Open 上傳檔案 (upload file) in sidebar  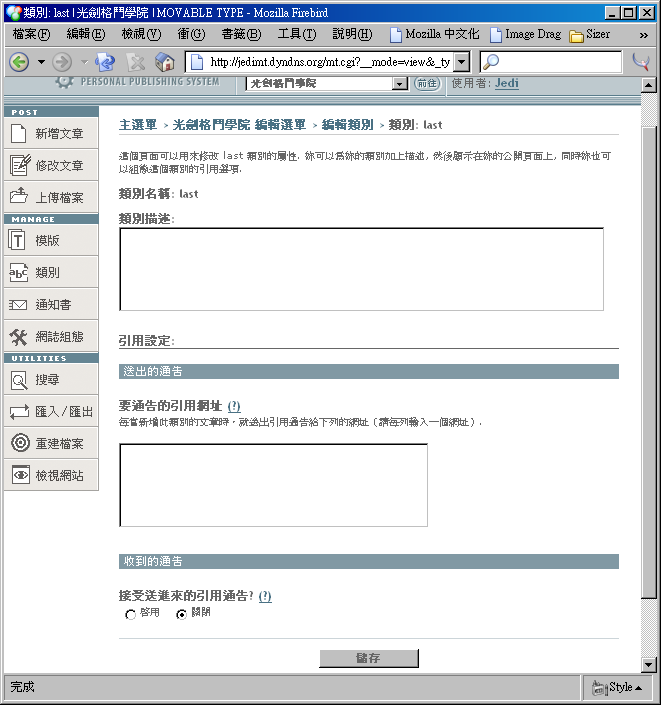point(51,197)
